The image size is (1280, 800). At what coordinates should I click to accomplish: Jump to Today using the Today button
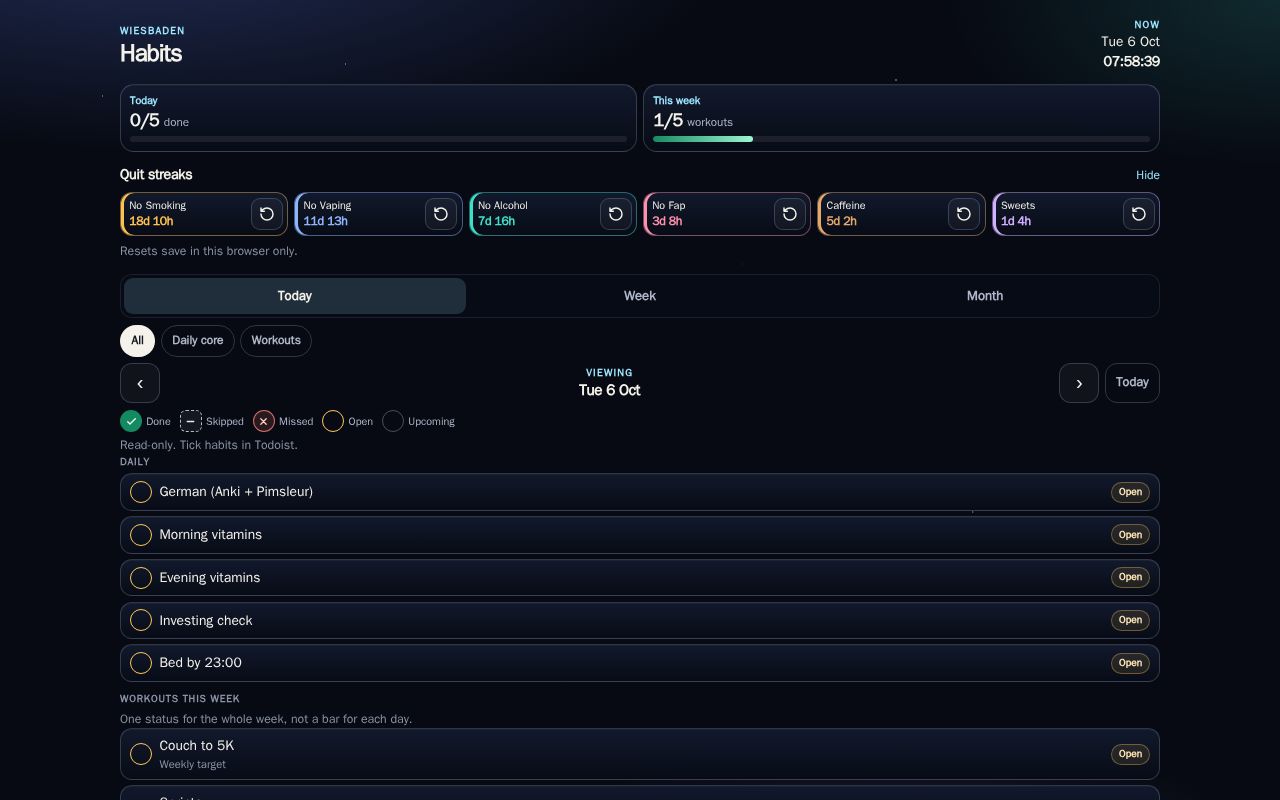coord(1132,383)
